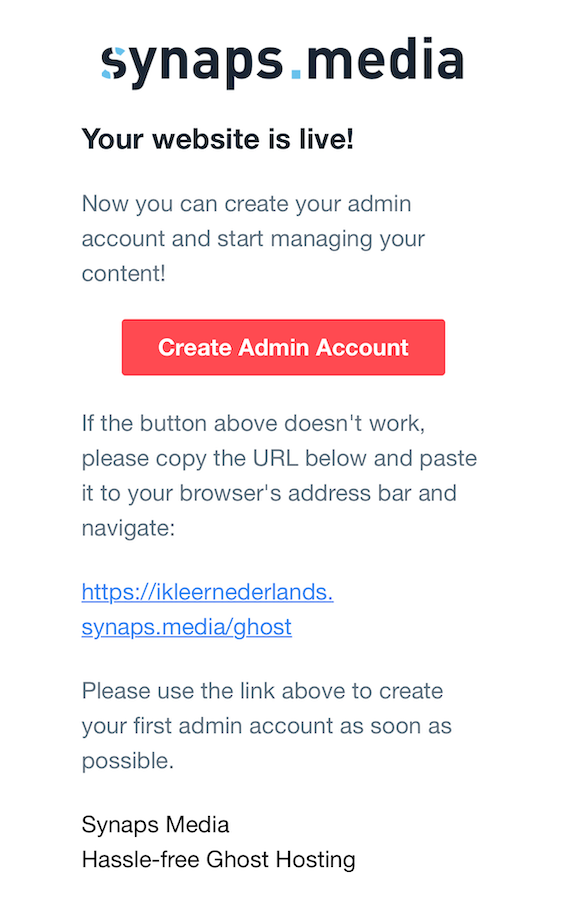567x908 pixels.
Task: Click the "your first admin account as soon" line
Action: click(266, 726)
